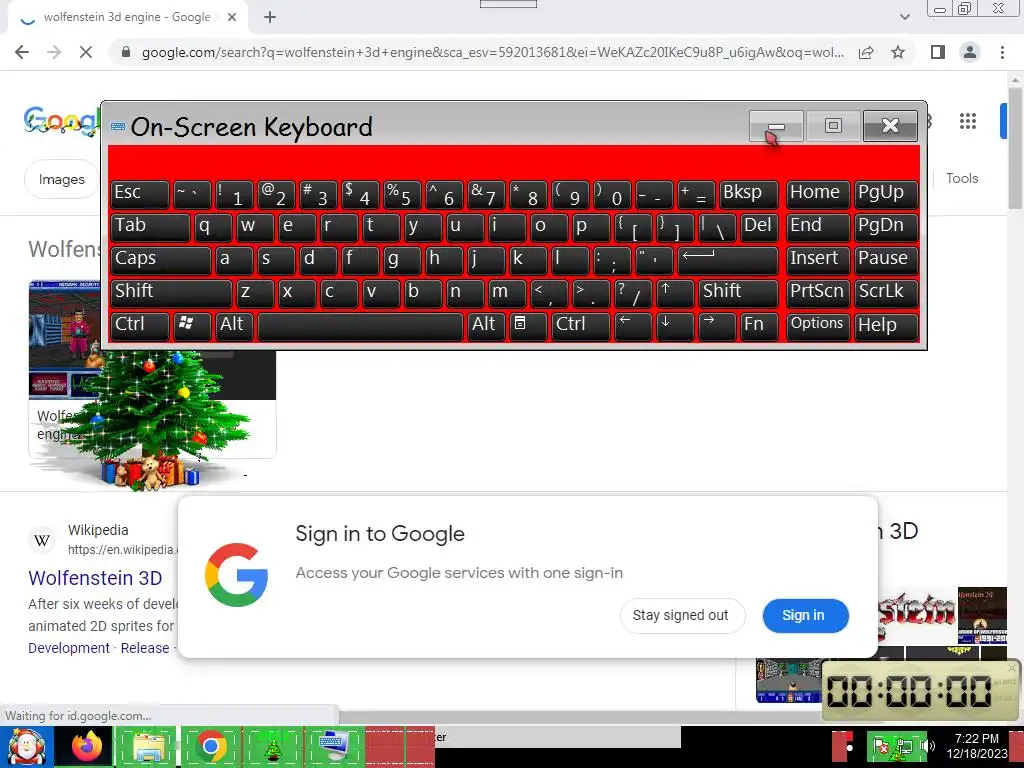Click the Help key on on-screen keyboard

tap(886, 325)
